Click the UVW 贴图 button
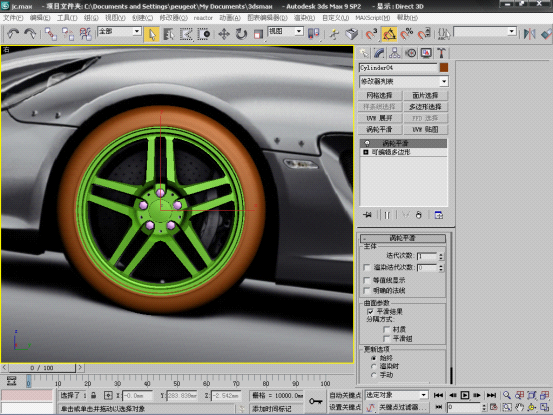The width and height of the screenshot is (553, 415). [425, 129]
